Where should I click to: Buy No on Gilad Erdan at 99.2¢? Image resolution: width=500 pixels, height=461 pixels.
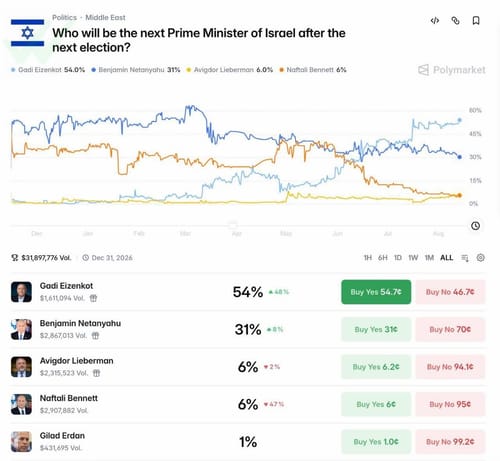click(x=450, y=442)
